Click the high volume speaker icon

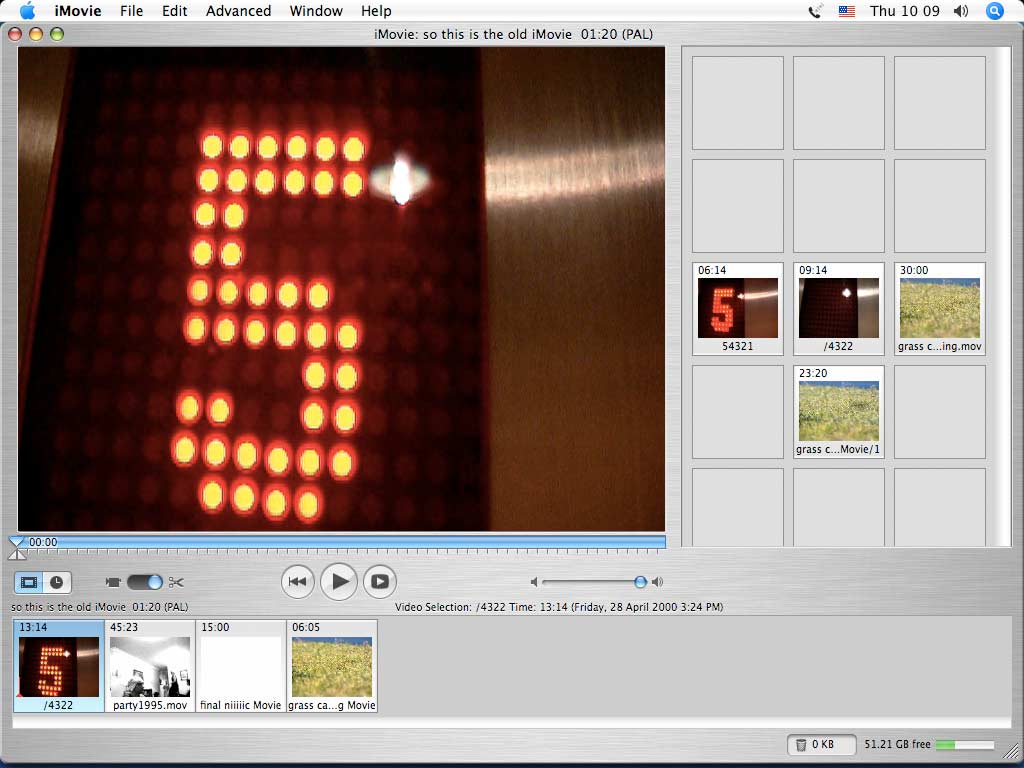point(657,582)
